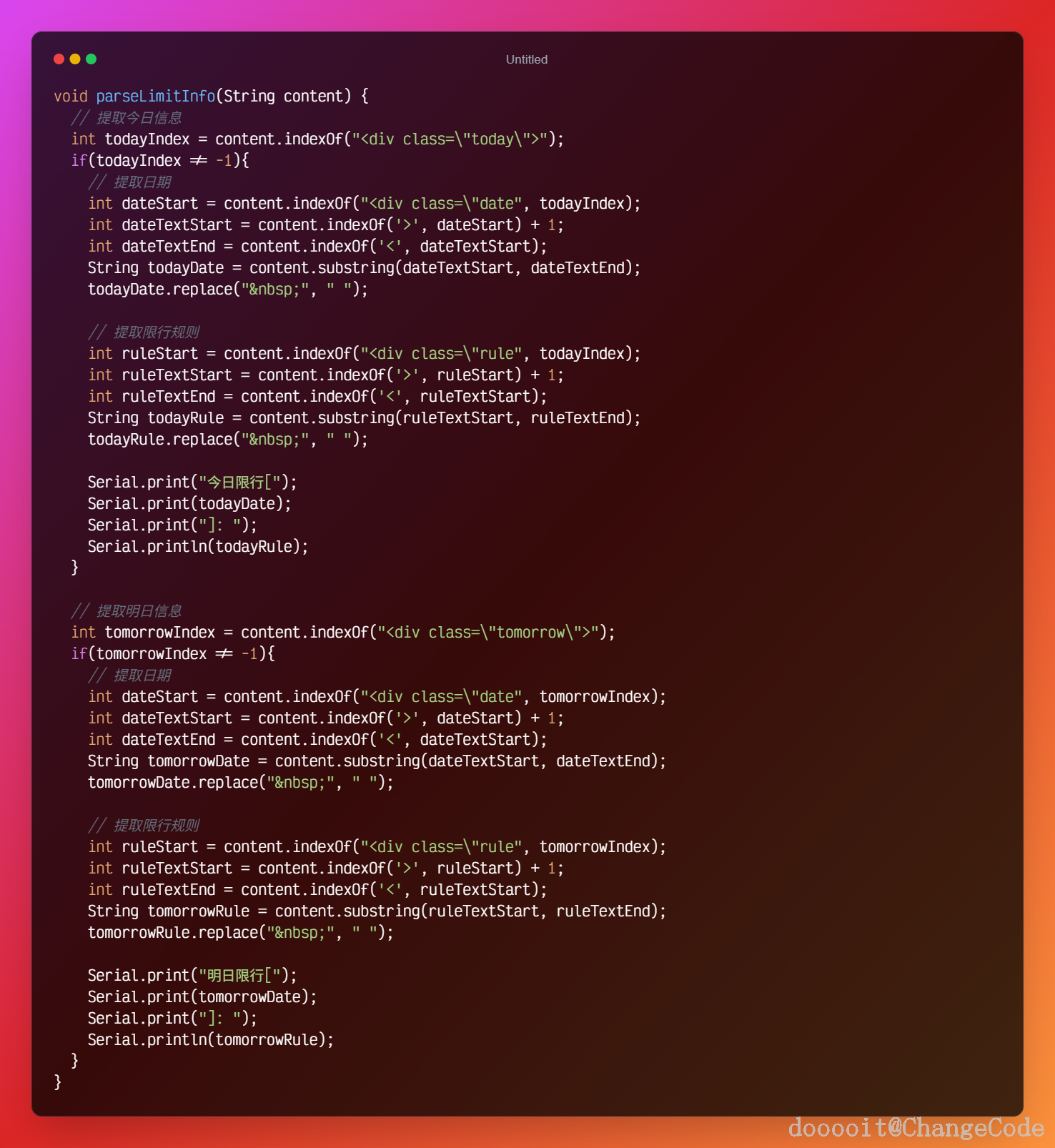This screenshot has height=1148, width=1055.
Task: Click the "tomorrowRule.replace" line
Action: click(x=241, y=933)
